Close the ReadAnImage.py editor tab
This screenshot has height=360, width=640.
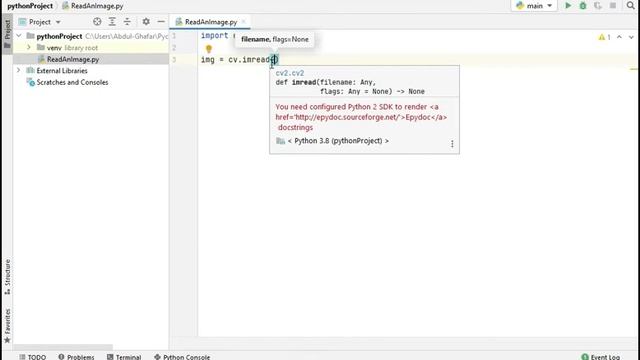(x=244, y=22)
